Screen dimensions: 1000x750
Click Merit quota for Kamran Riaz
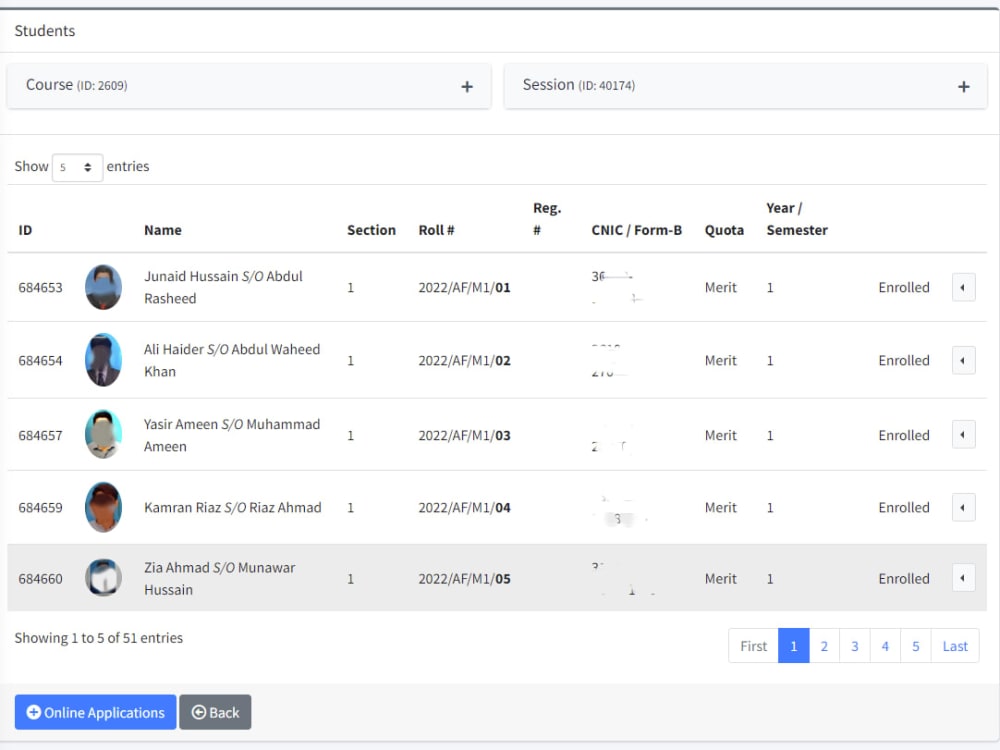pos(721,508)
